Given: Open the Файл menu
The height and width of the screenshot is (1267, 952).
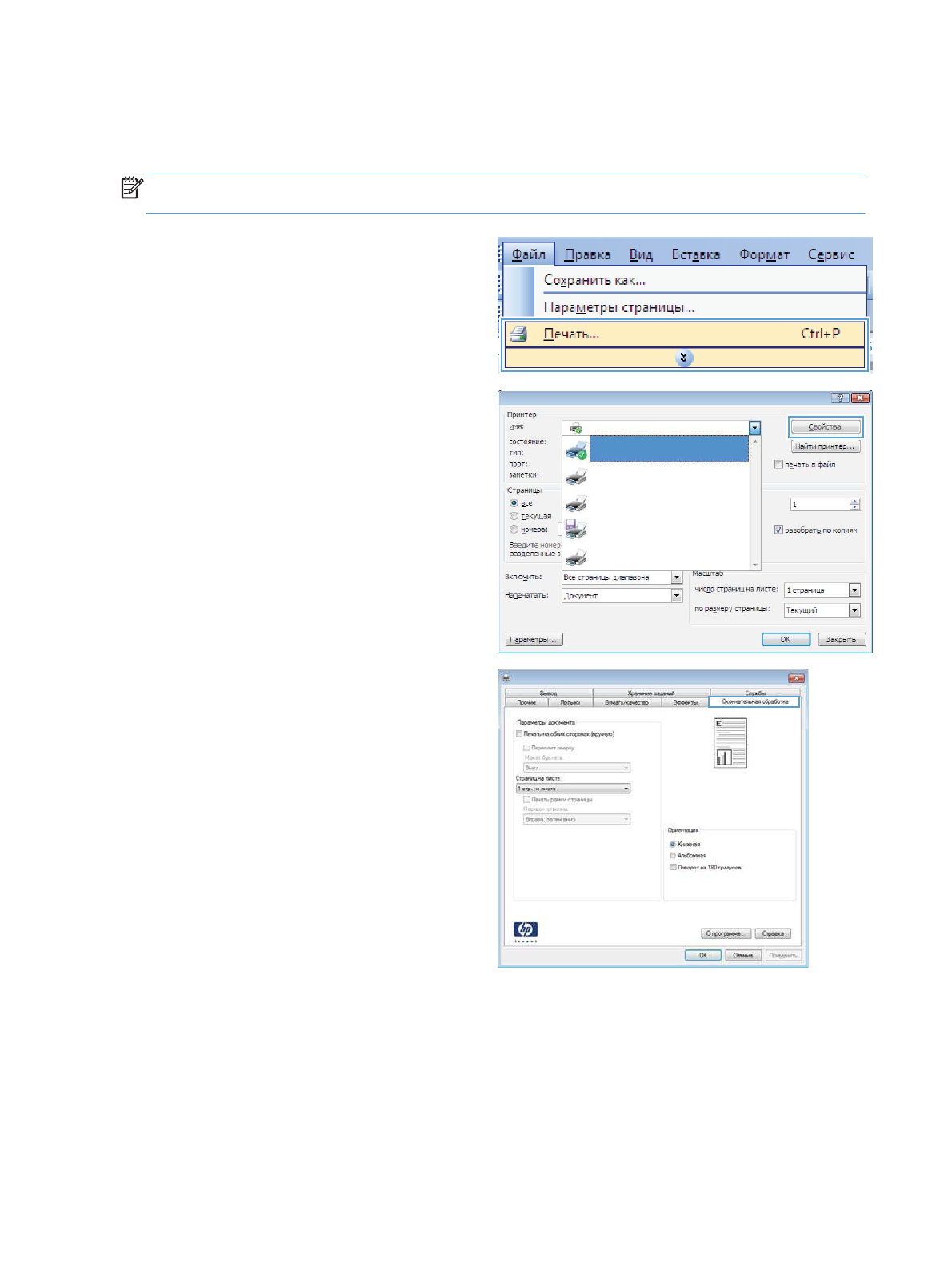Looking at the screenshot, I should pos(528,254).
